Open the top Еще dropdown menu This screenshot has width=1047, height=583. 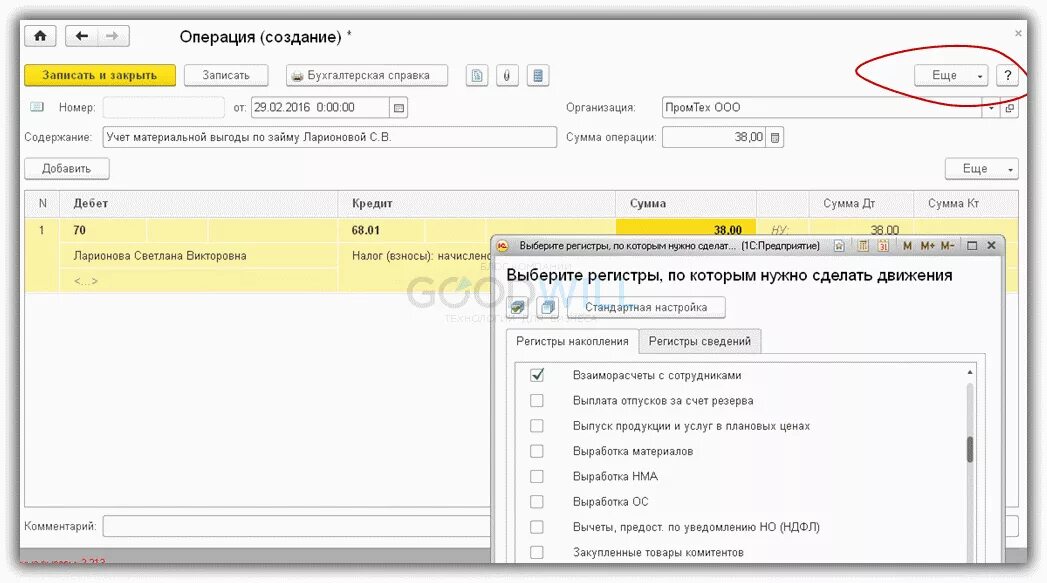(951, 75)
